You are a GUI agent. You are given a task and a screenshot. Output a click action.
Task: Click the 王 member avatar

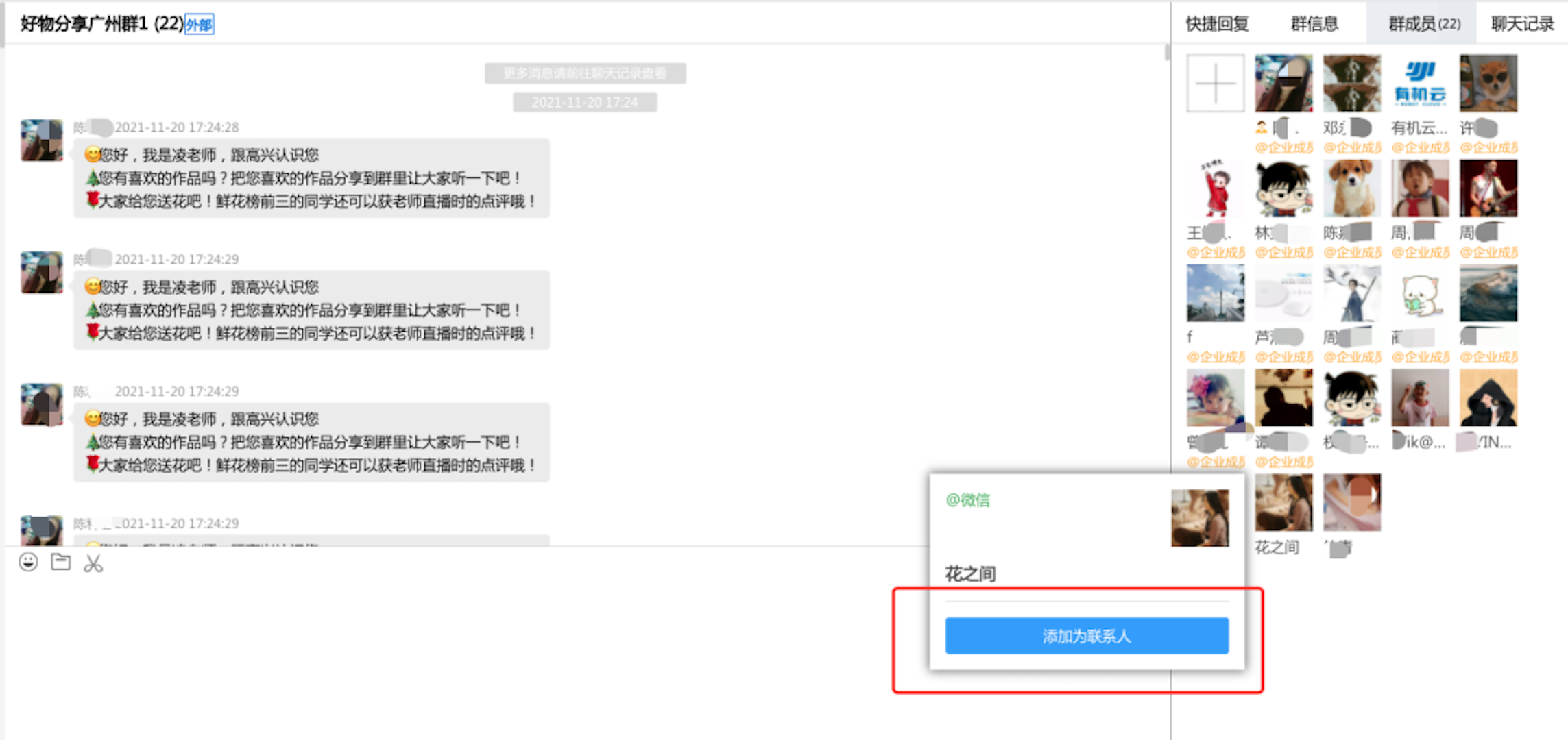click(x=1215, y=187)
